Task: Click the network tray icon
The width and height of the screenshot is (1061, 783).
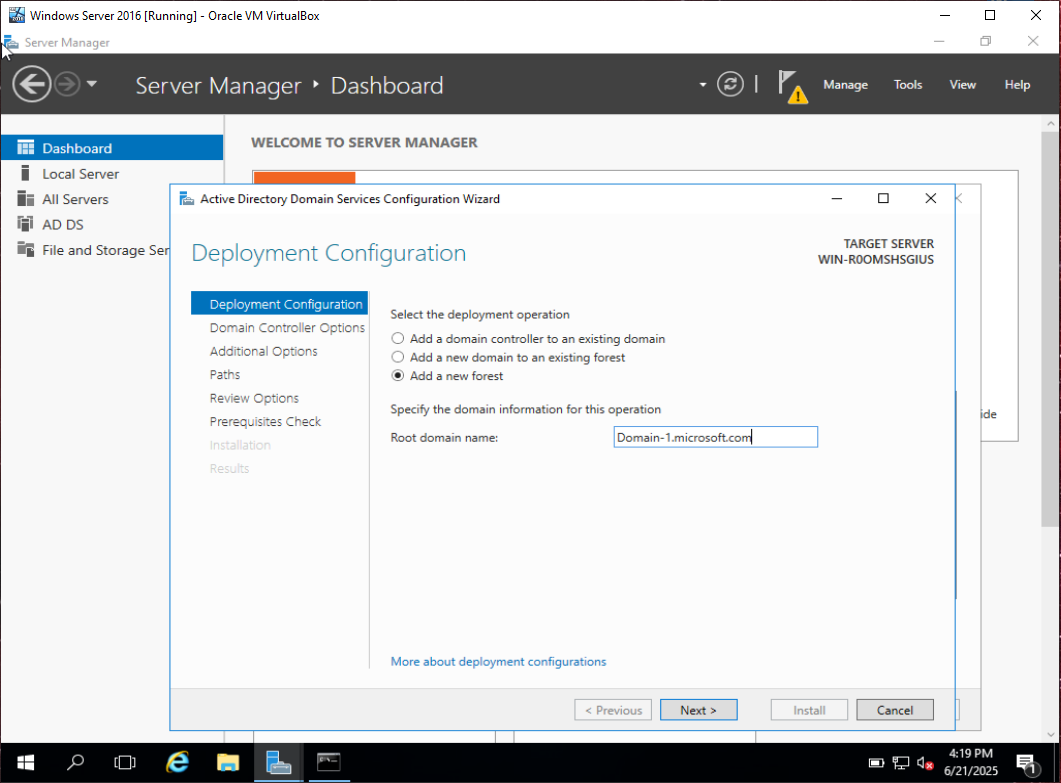Action: [x=901, y=763]
